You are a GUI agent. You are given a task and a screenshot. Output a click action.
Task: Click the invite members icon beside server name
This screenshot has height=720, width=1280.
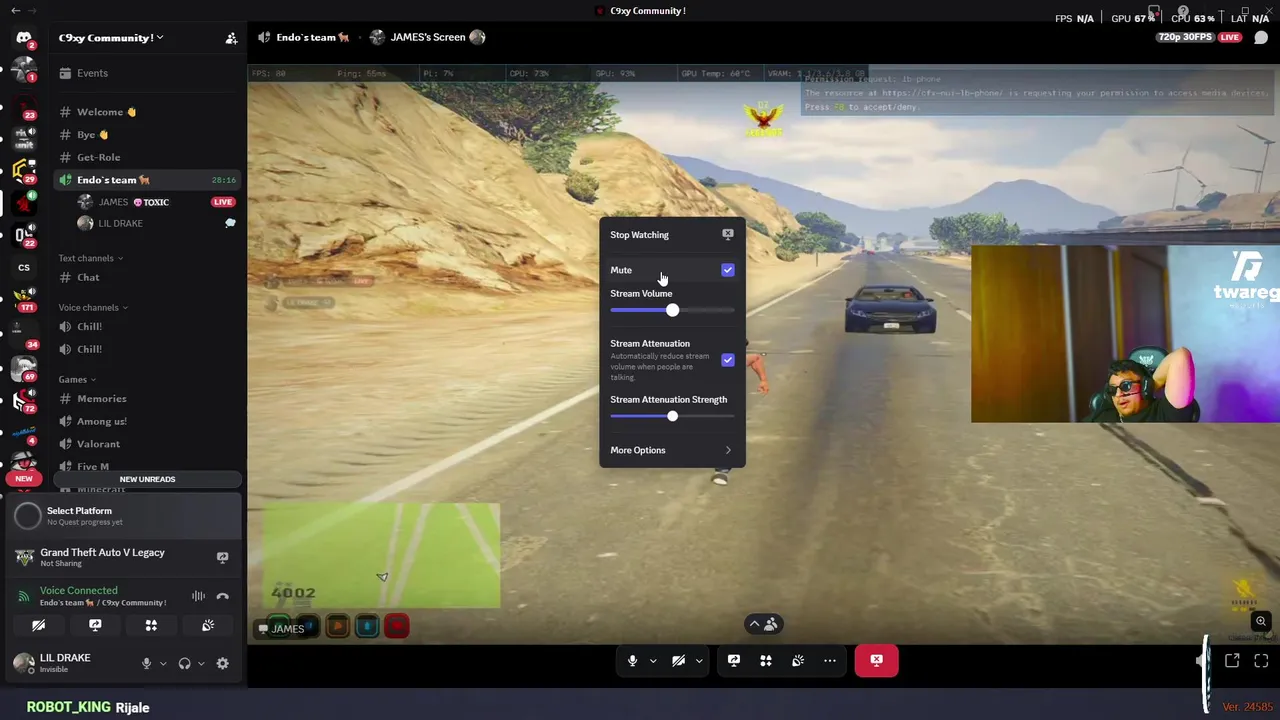coord(231,38)
